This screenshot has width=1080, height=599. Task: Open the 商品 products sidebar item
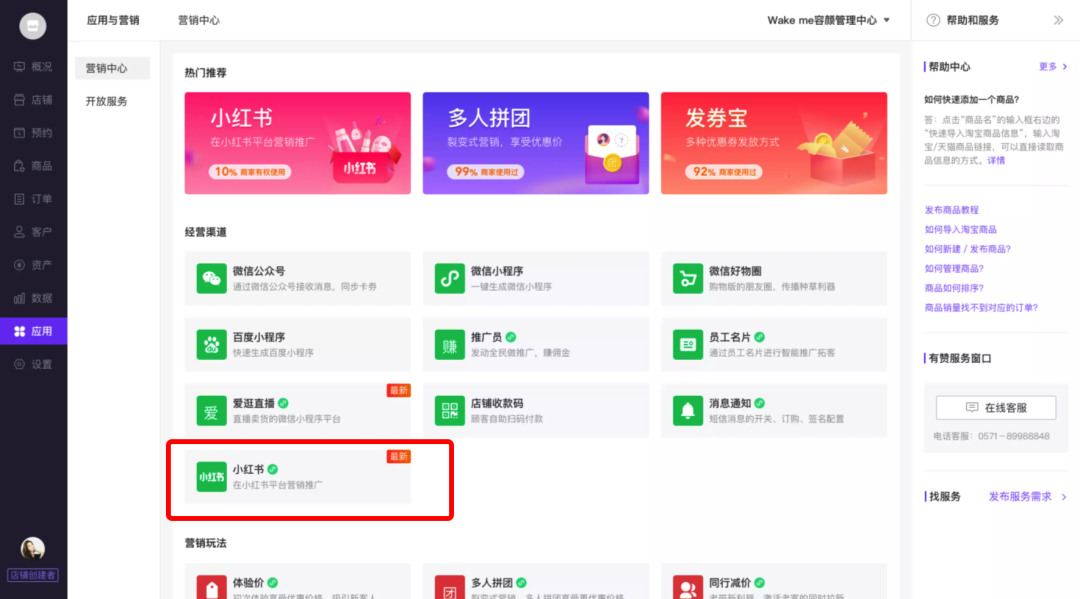33,166
